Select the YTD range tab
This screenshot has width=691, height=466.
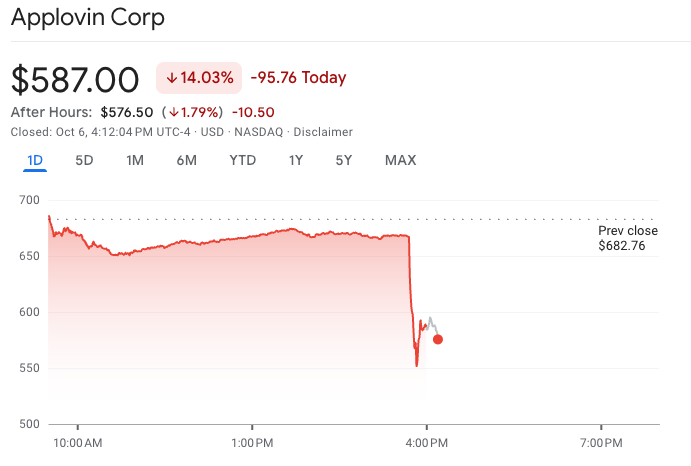point(242,160)
